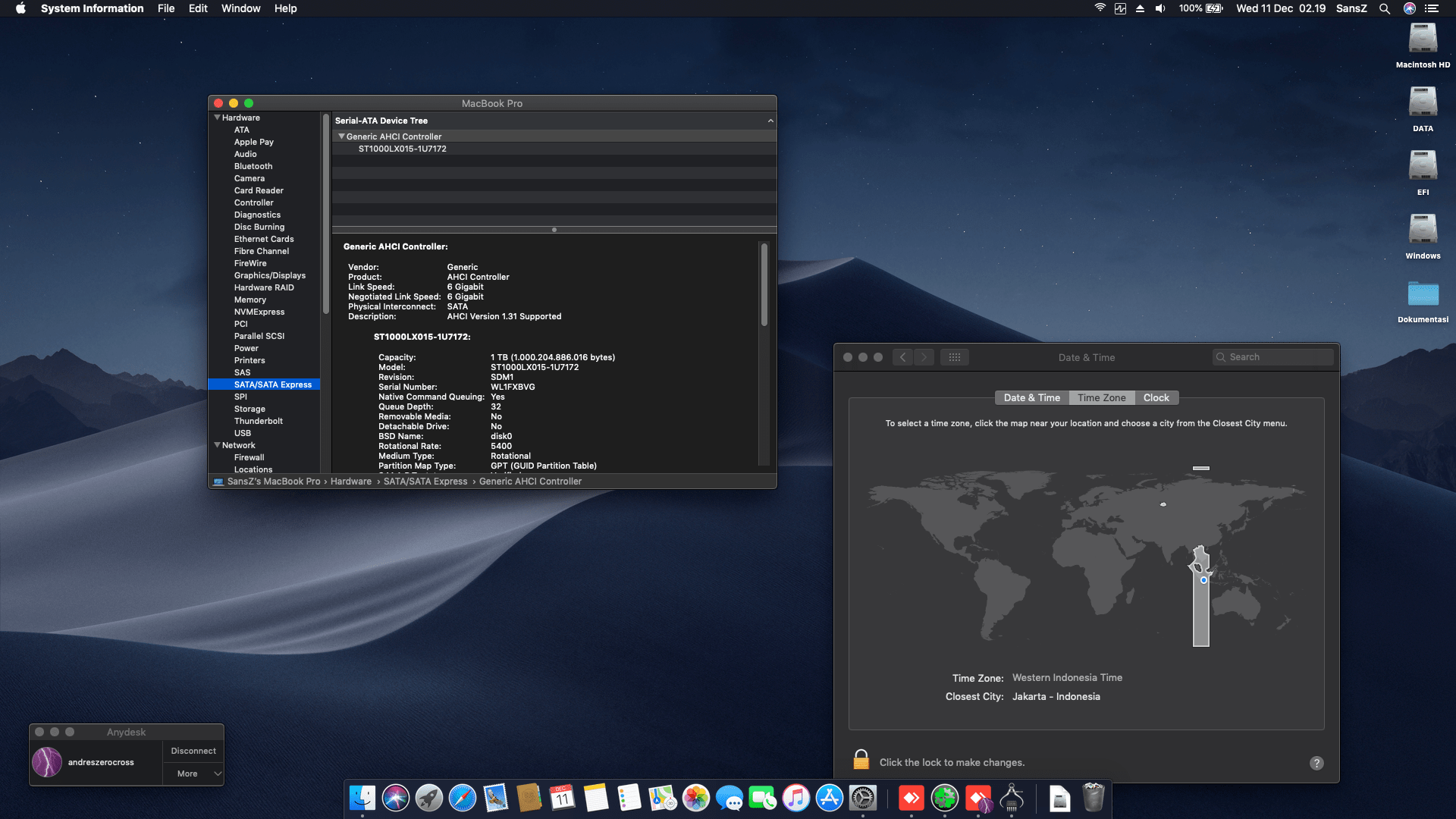Click the lock to make changes
Screen dimensions: 1456x819
click(861, 759)
